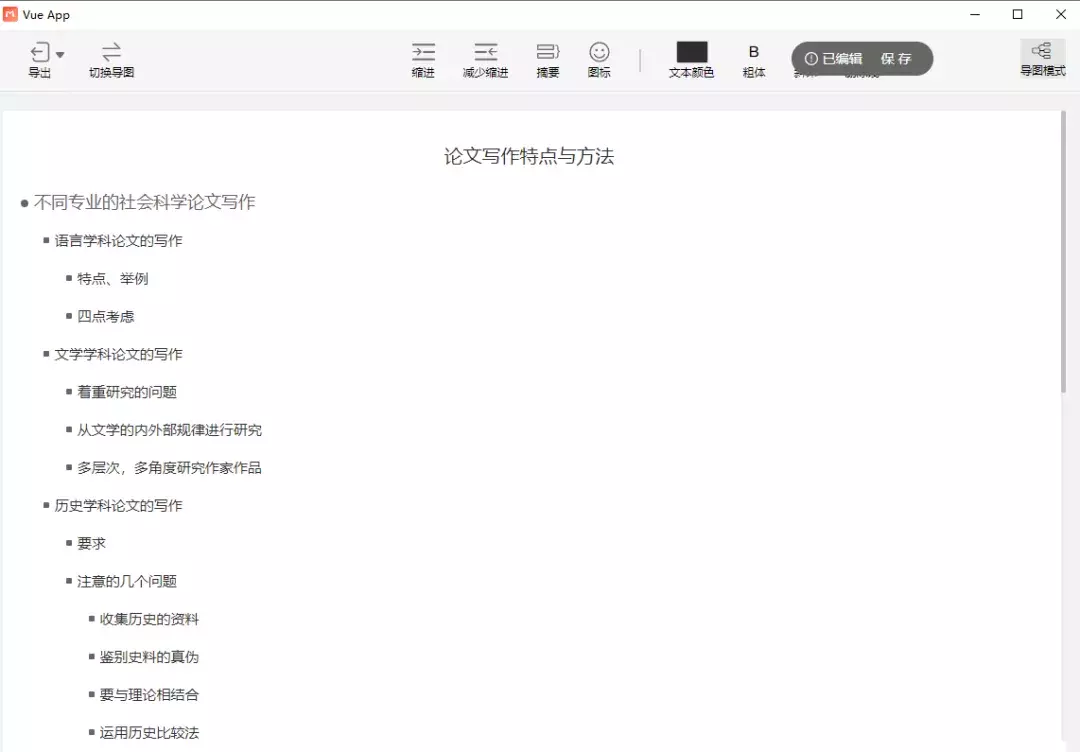
Task: Click the Decrease Indent (减少缩进) icon
Action: coord(485,52)
